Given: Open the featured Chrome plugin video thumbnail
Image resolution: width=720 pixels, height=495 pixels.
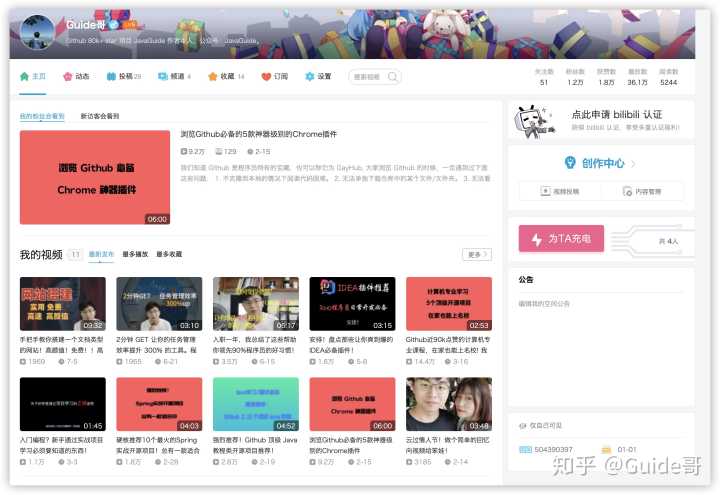Looking at the screenshot, I should (x=95, y=177).
